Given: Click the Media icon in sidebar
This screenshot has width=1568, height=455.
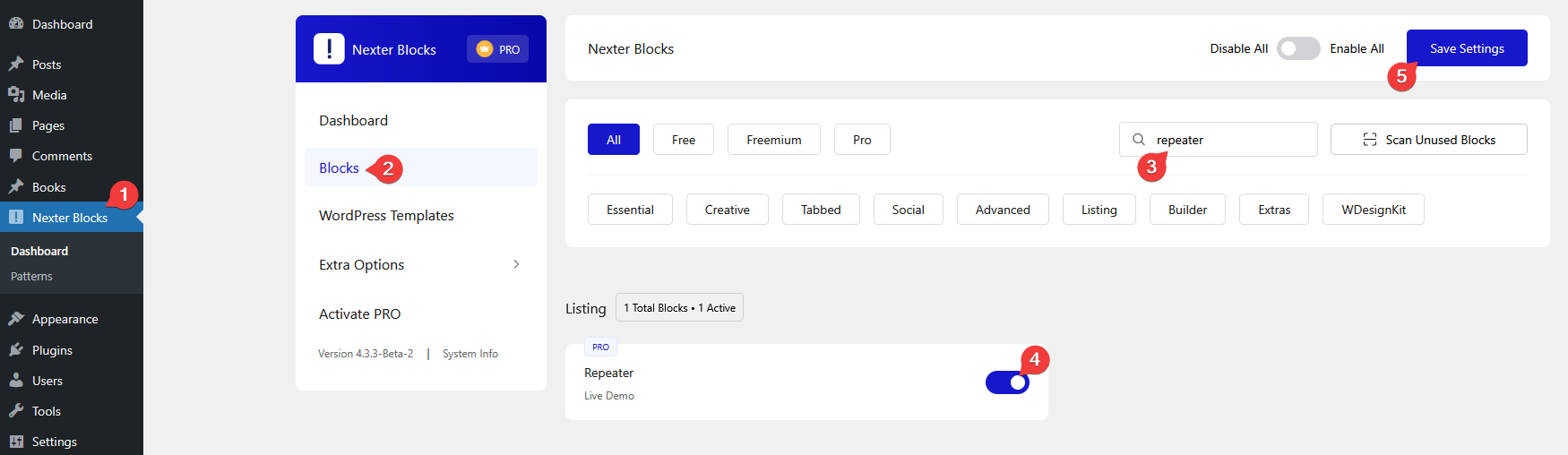Looking at the screenshot, I should [x=16, y=94].
